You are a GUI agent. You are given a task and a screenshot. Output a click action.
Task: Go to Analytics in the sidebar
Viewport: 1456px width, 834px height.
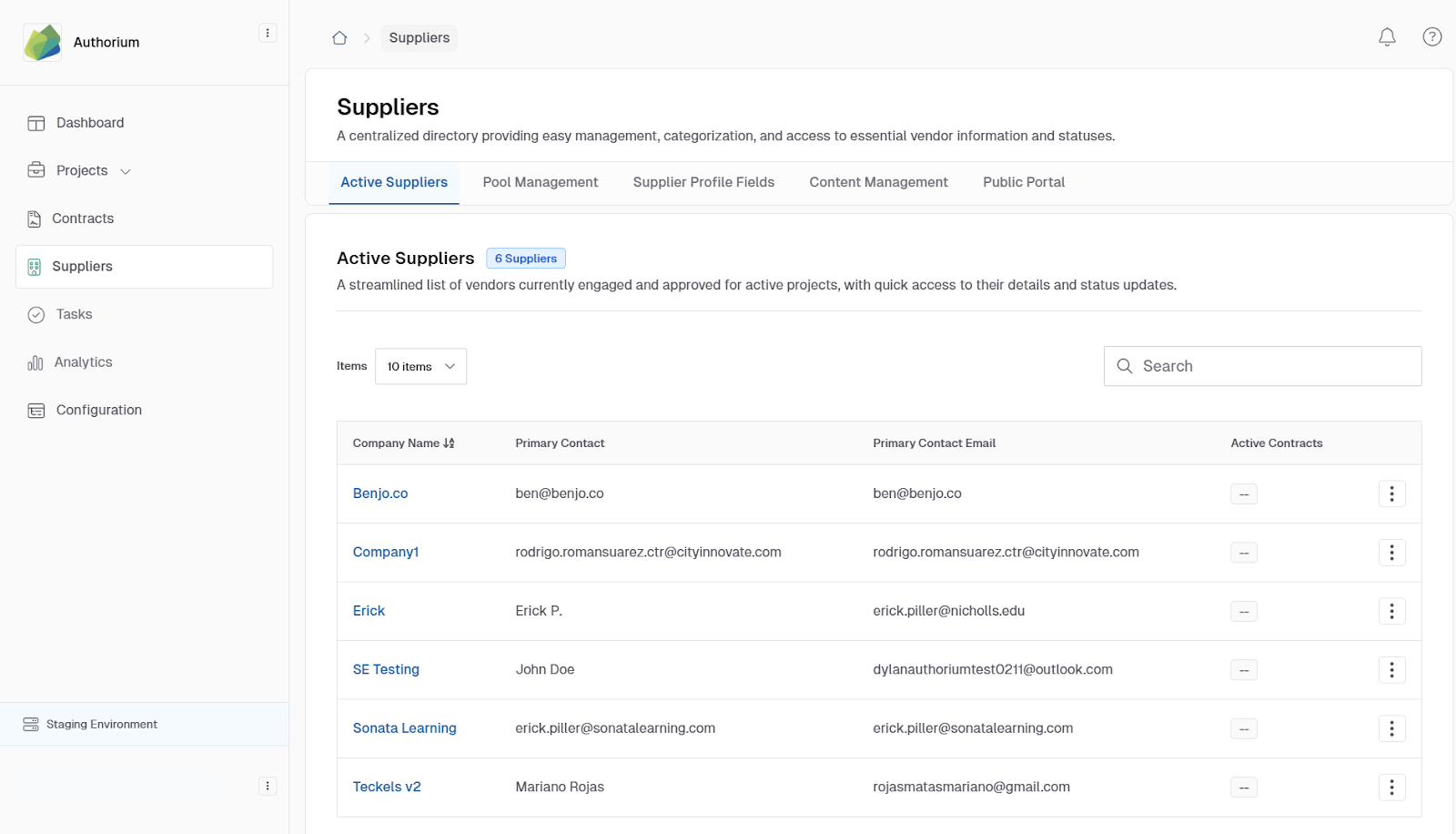(83, 362)
